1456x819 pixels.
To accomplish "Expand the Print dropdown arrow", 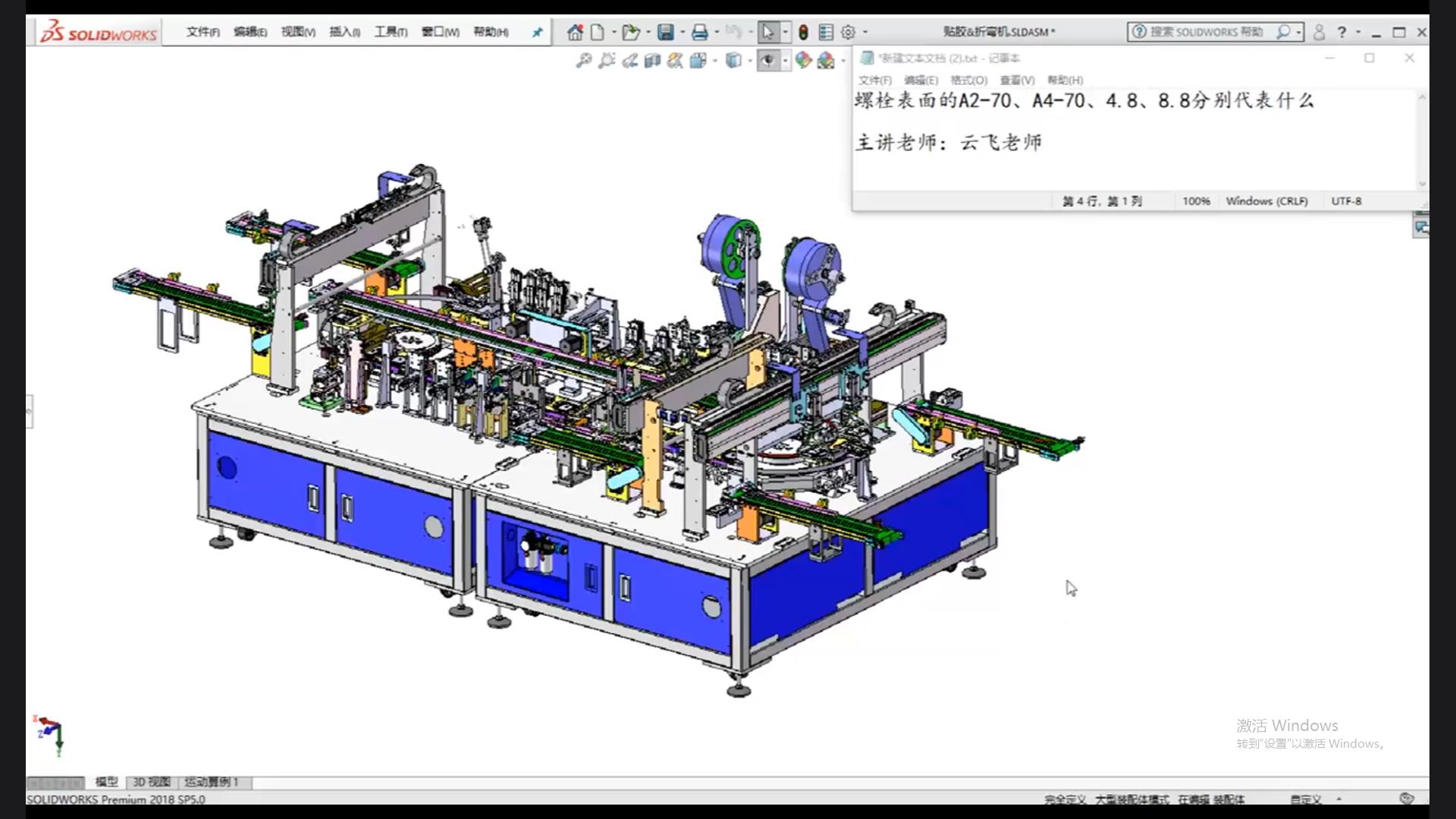I will pyautogui.click(x=716, y=32).
